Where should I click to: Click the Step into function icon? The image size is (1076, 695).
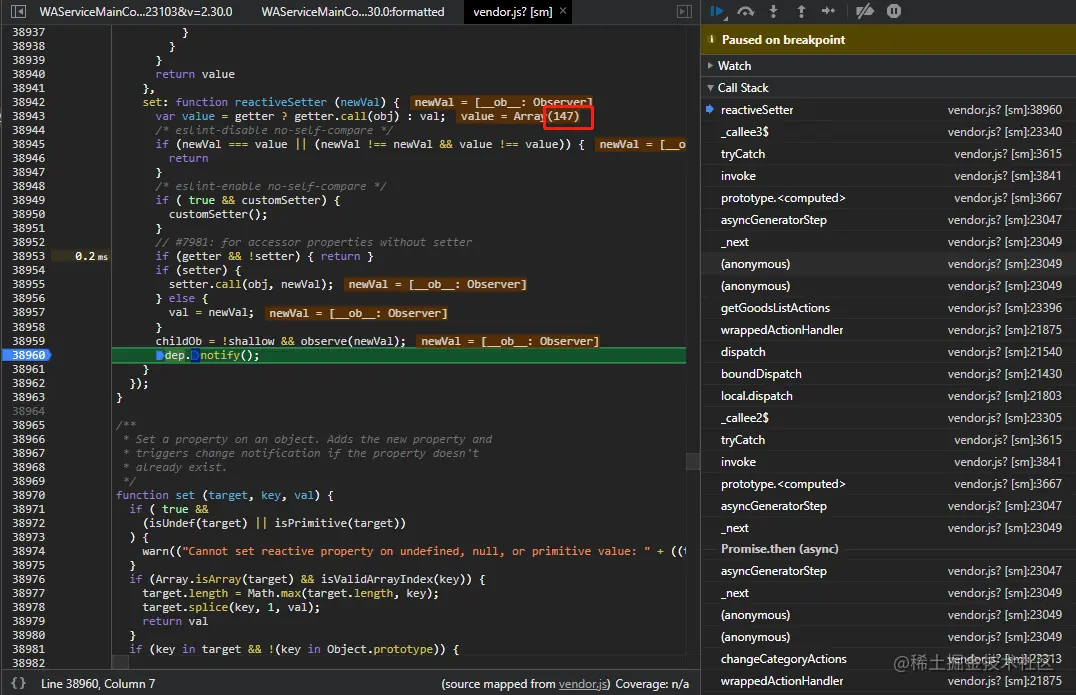coord(773,11)
